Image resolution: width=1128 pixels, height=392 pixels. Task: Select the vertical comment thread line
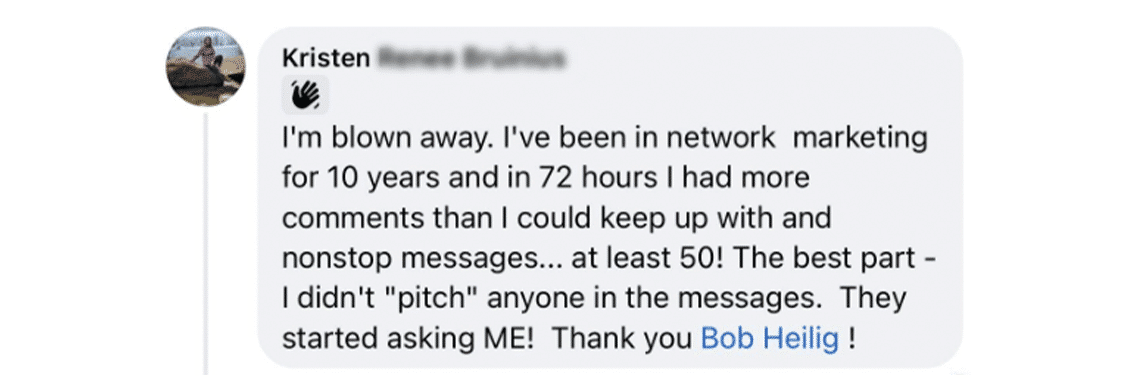tap(206, 243)
